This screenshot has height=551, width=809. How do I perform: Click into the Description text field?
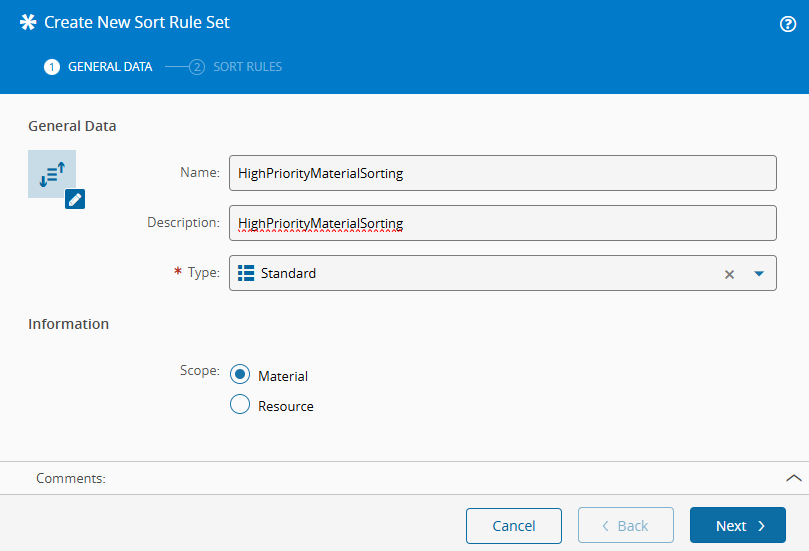pyautogui.click(x=502, y=223)
